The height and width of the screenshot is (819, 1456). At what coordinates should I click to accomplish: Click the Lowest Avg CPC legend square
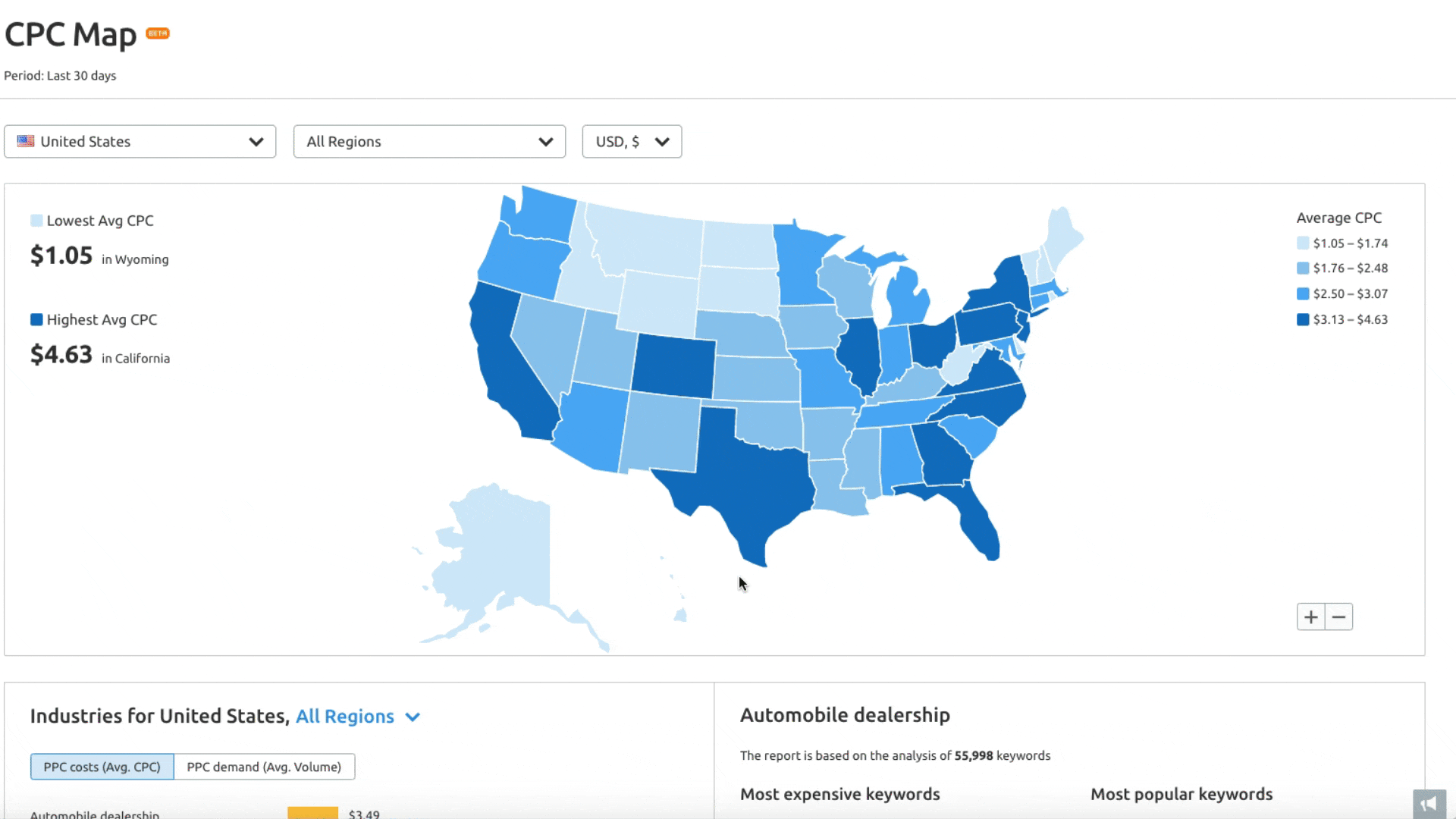(36, 221)
